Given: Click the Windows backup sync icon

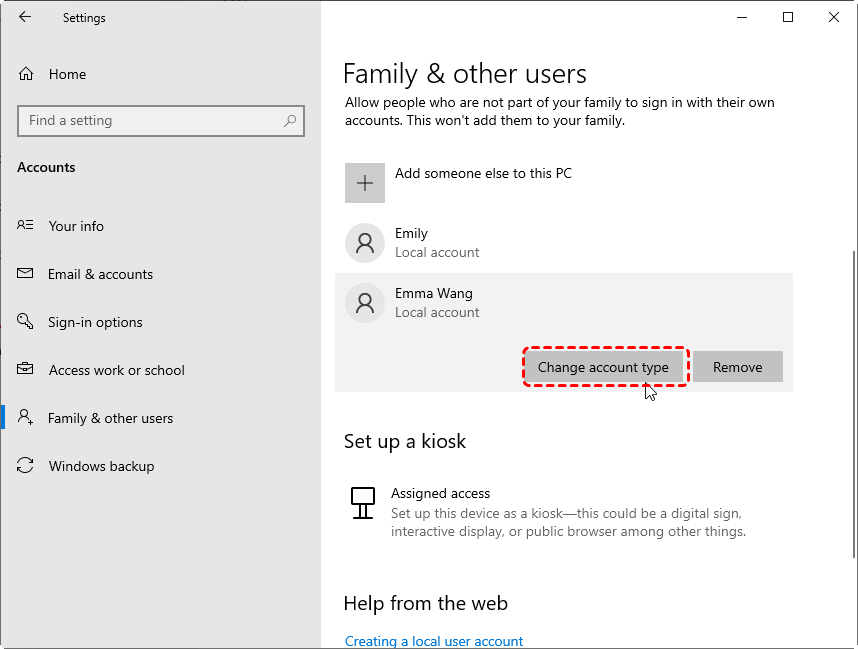Looking at the screenshot, I should 27,466.
